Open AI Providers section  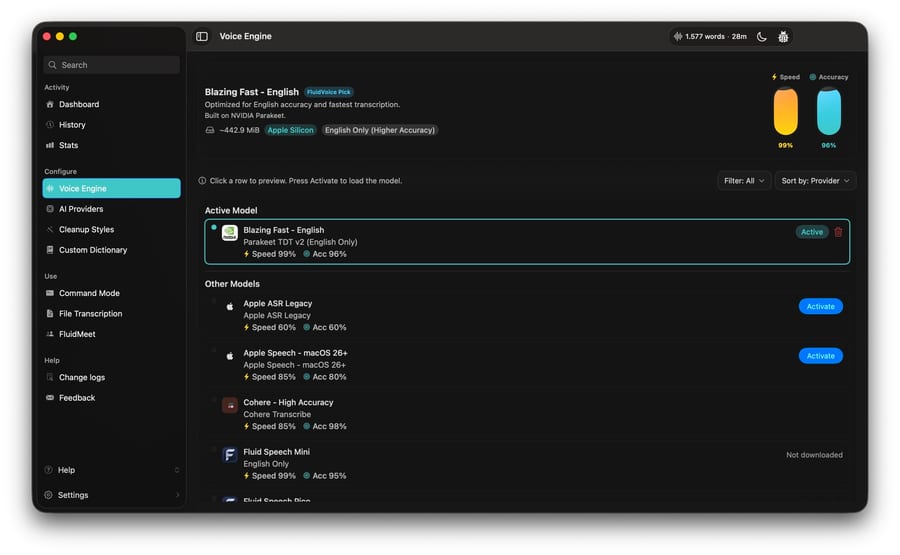pyautogui.click(x=111, y=209)
